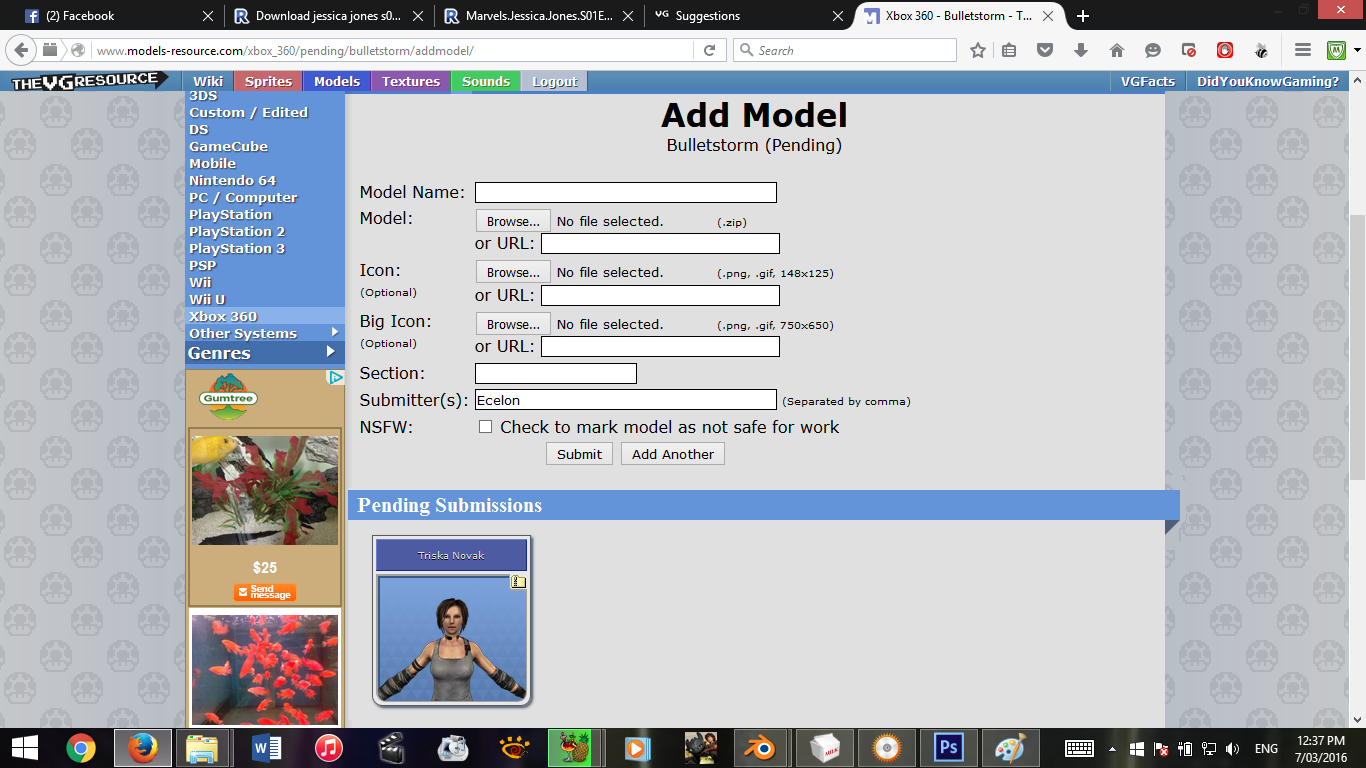Click the Add Another button
Image resolution: width=1366 pixels, height=768 pixels.
point(673,454)
